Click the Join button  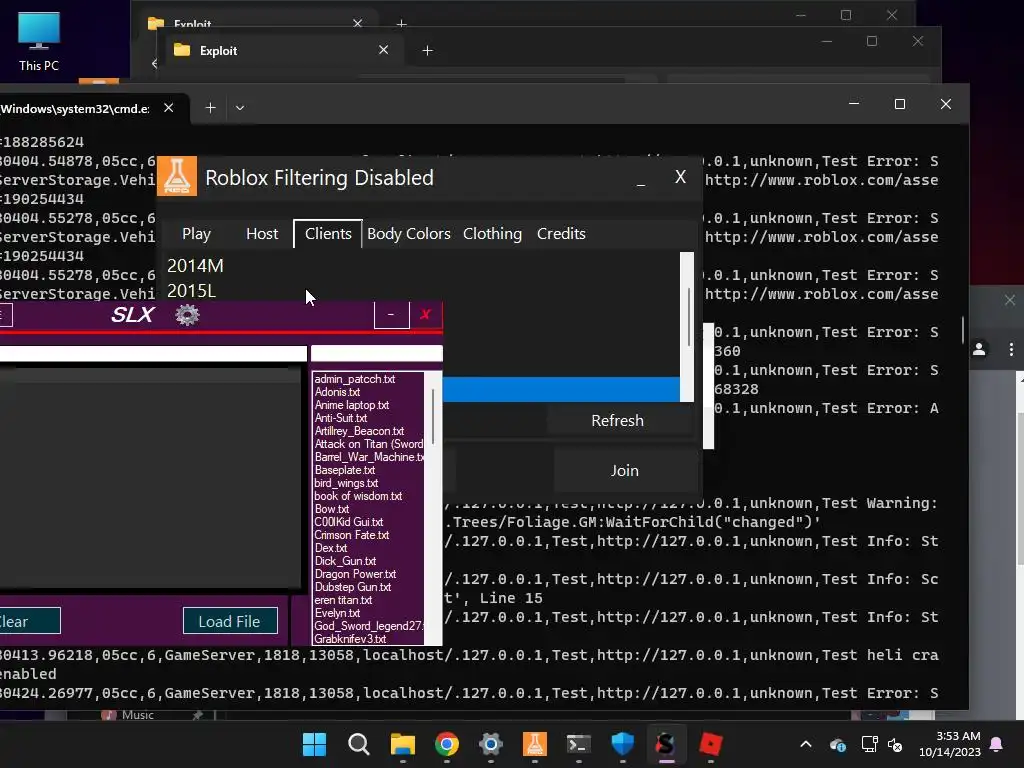click(625, 470)
